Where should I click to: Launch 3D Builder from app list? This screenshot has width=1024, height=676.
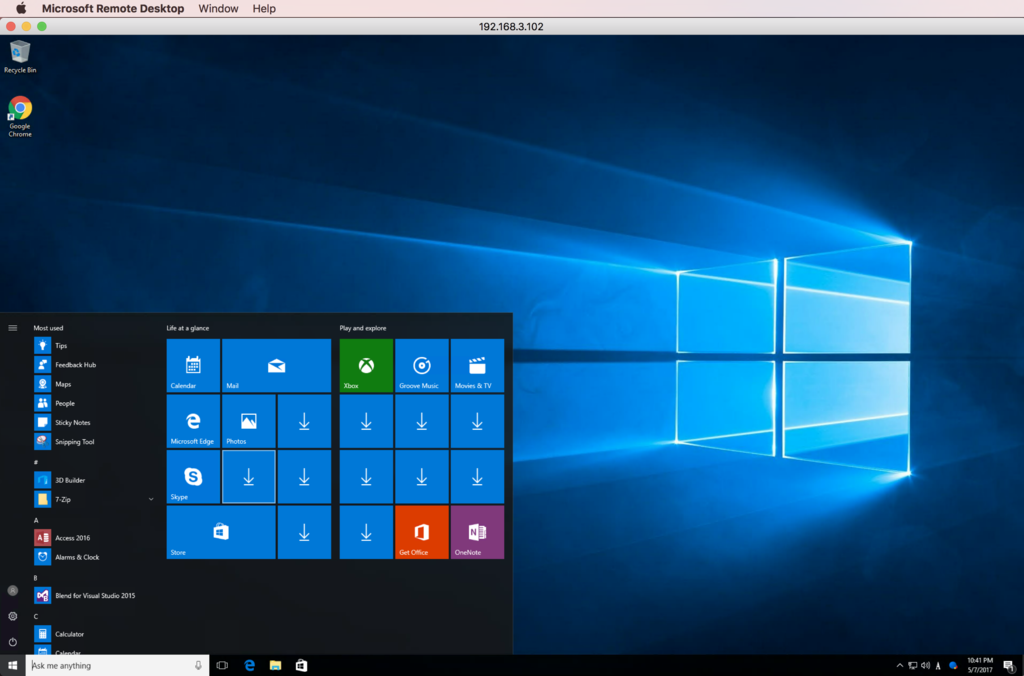(95, 480)
